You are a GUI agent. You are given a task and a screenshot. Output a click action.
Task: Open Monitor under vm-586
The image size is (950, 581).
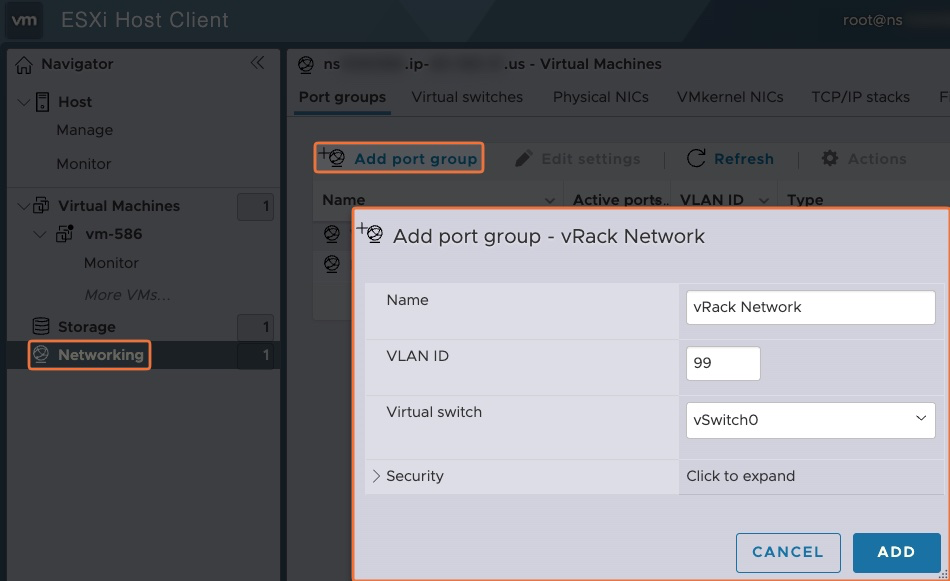(111, 263)
